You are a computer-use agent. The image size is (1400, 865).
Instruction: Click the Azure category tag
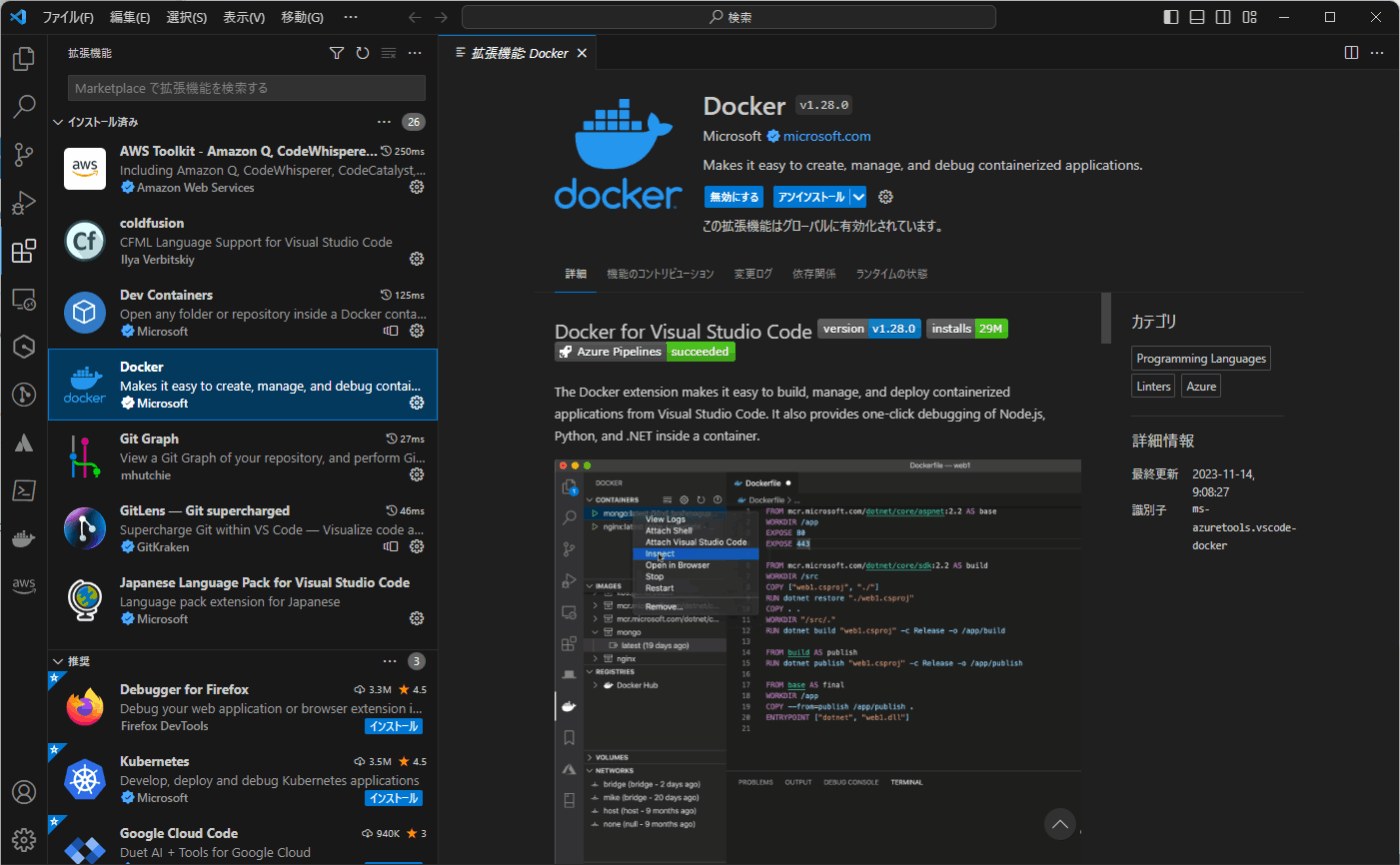click(1201, 386)
